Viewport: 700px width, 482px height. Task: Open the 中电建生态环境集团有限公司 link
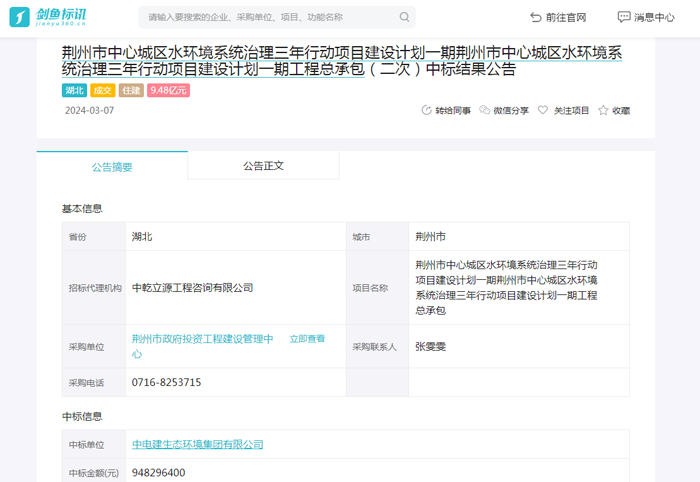pyautogui.click(x=197, y=444)
